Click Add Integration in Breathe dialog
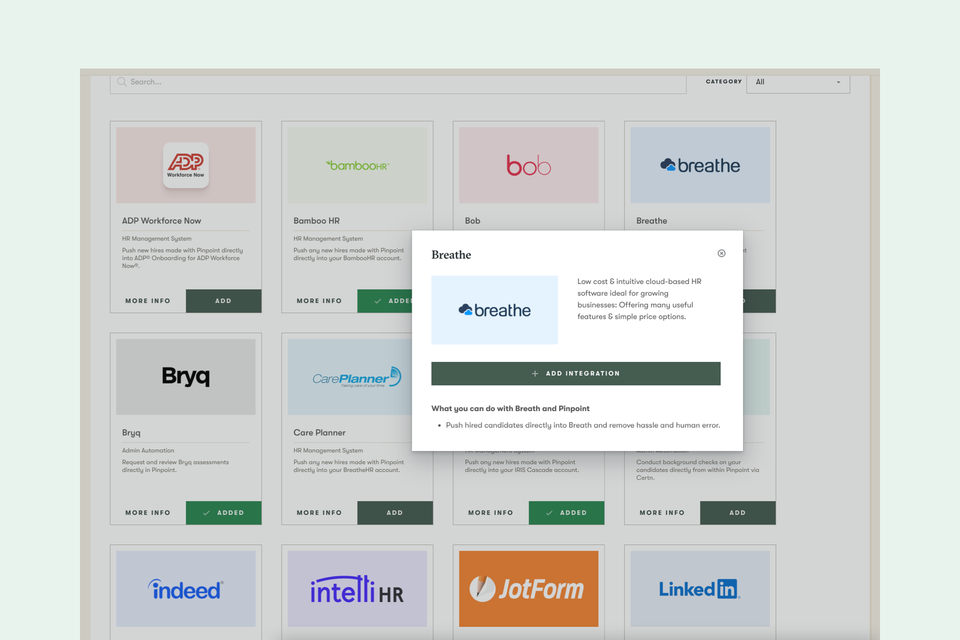This screenshot has height=640, width=960. click(576, 374)
